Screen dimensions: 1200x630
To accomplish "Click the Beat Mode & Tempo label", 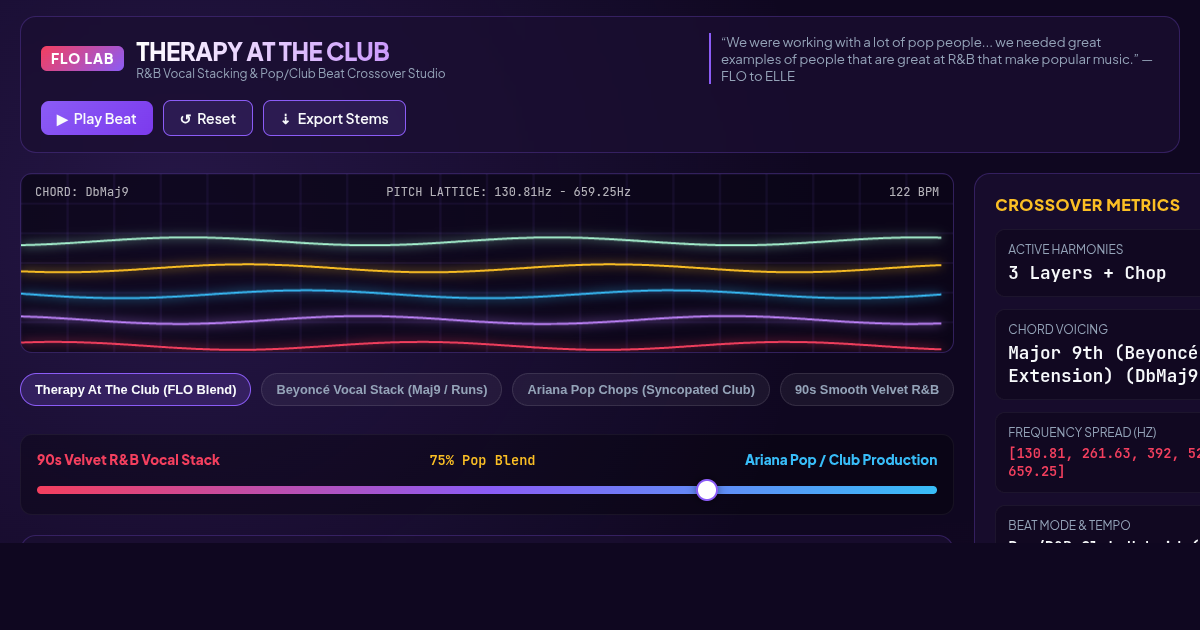I will tap(1069, 525).
